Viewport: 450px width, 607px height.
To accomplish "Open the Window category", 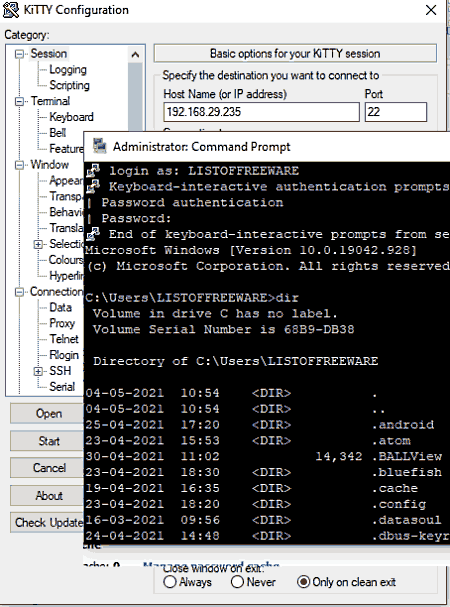I will (x=50, y=165).
